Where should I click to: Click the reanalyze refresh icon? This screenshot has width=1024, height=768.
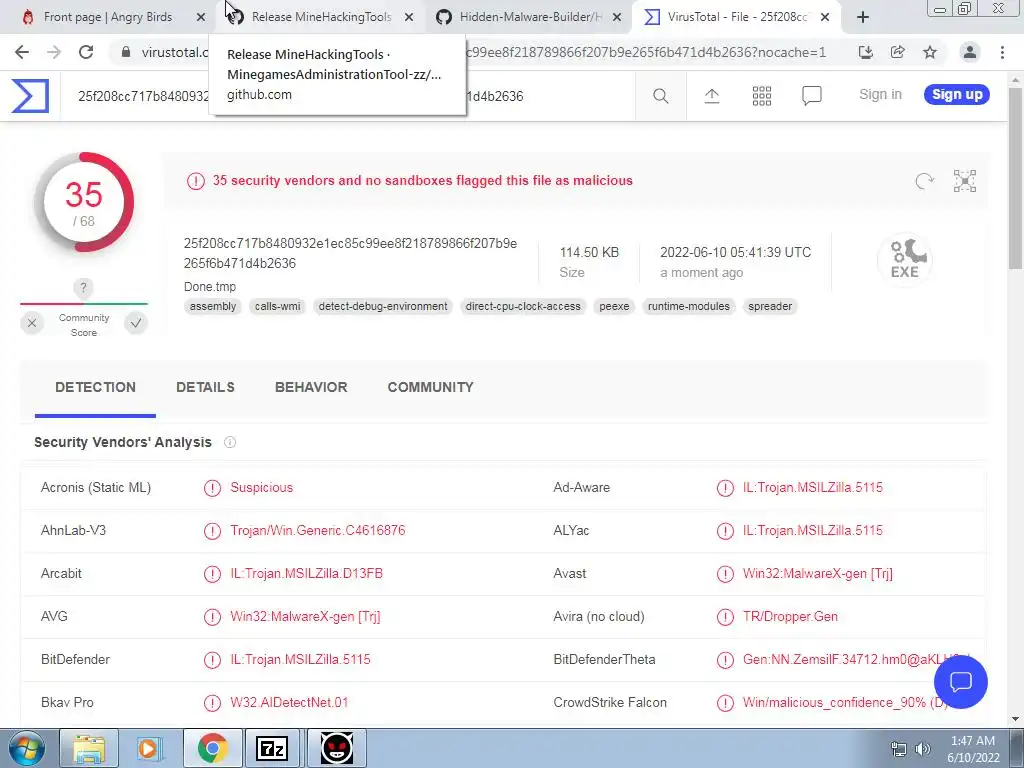tap(924, 181)
